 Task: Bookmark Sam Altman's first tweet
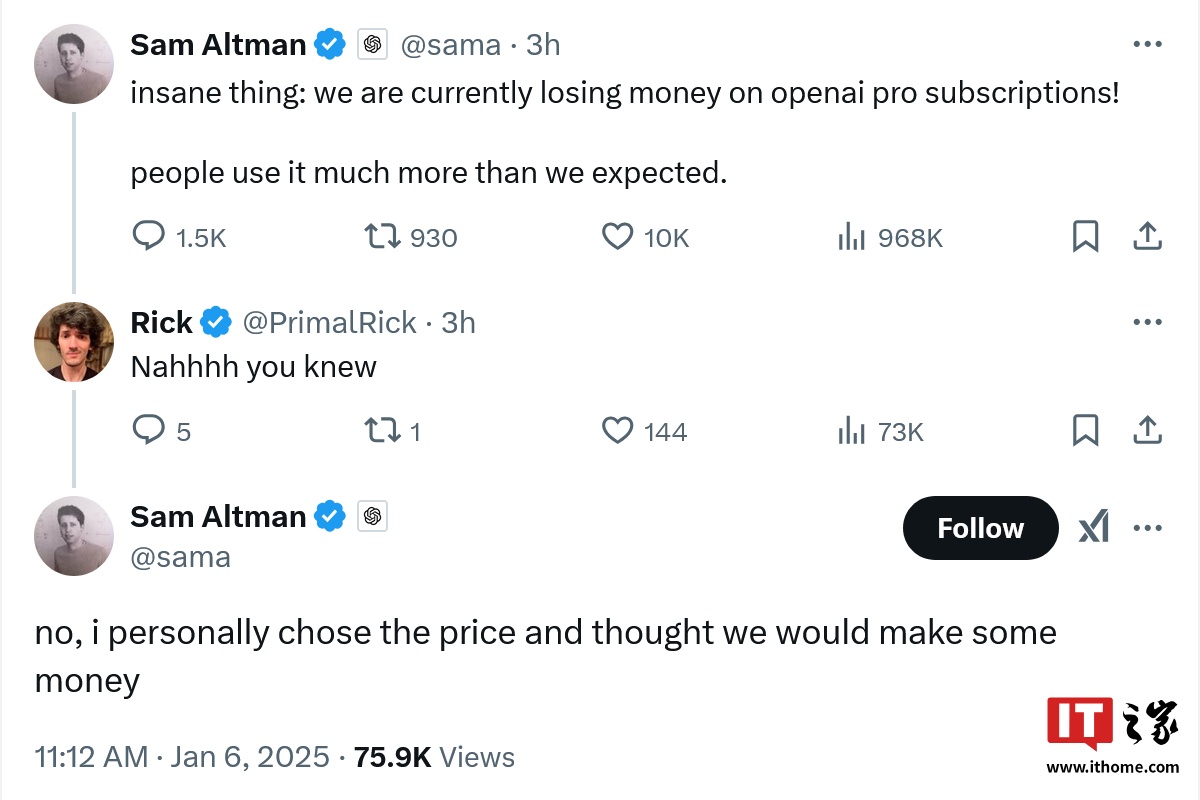pyautogui.click(x=1085, y=237)
